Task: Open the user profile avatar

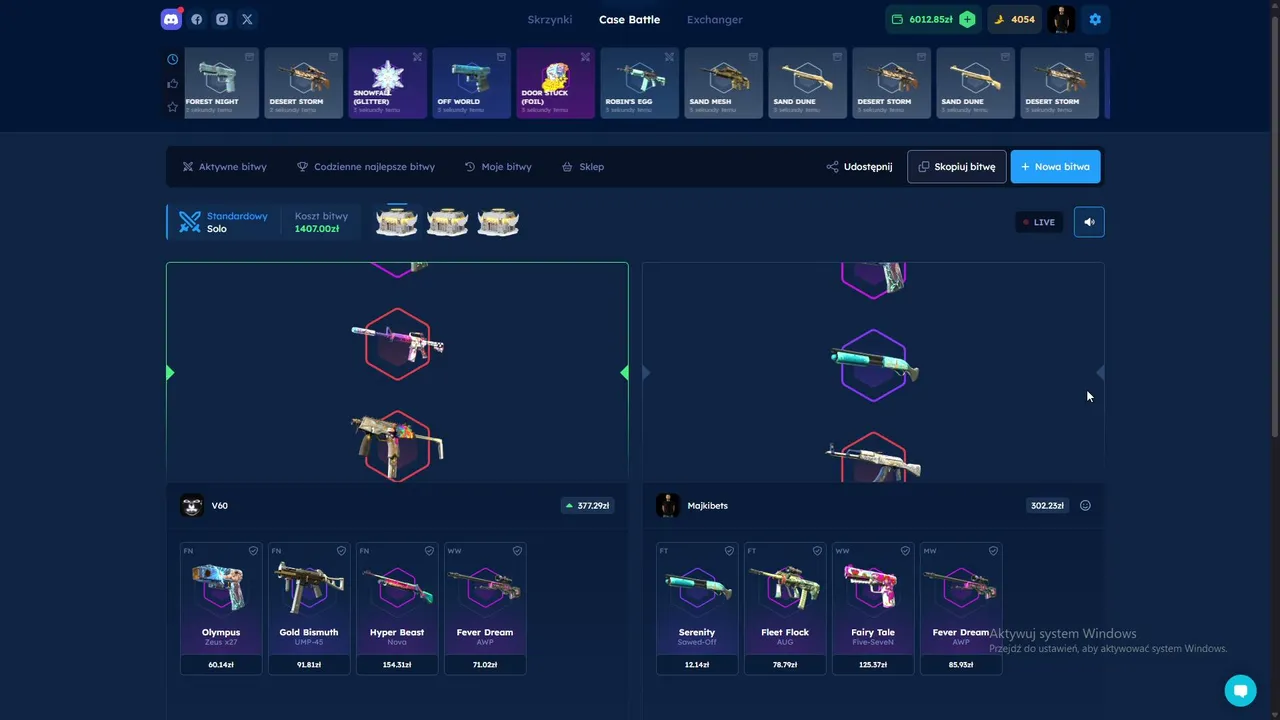Action: (x=1061, y=19)
